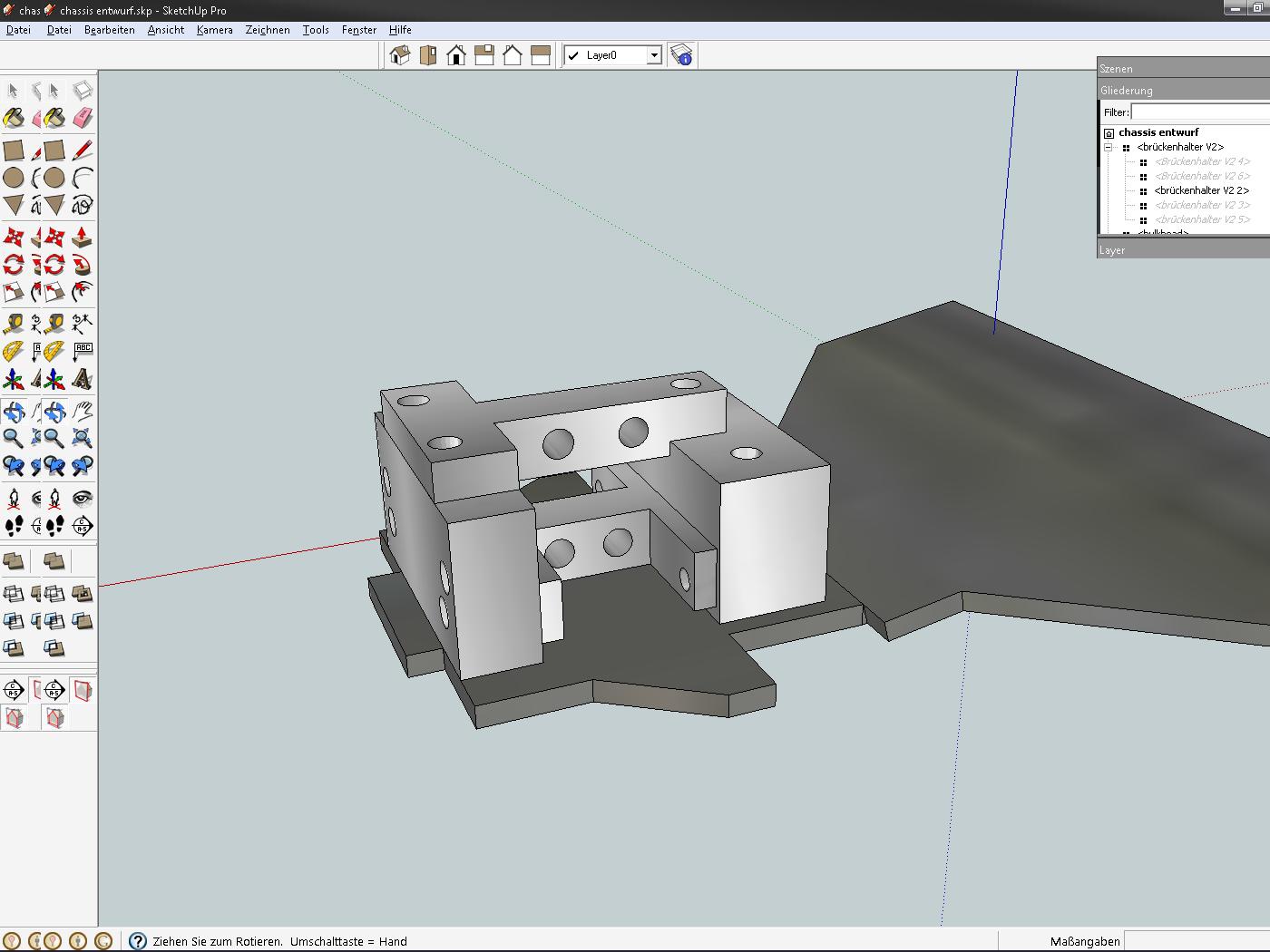The width and height of the screenshot is (1270, 952).
Task: Toggle Display Section Planes icon
Action: (x=83, y=690)
